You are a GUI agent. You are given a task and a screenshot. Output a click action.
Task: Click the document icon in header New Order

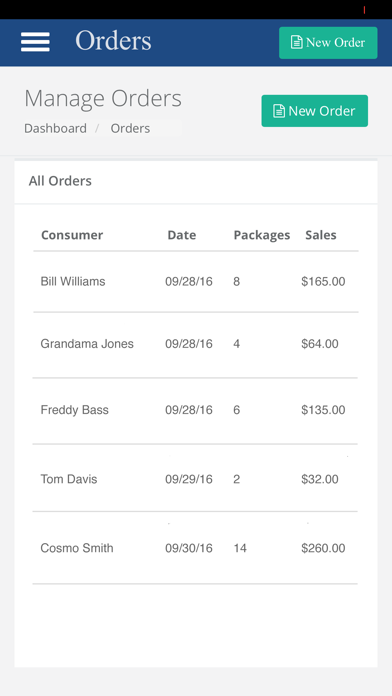pyautogui.click(x=297, y=43)
